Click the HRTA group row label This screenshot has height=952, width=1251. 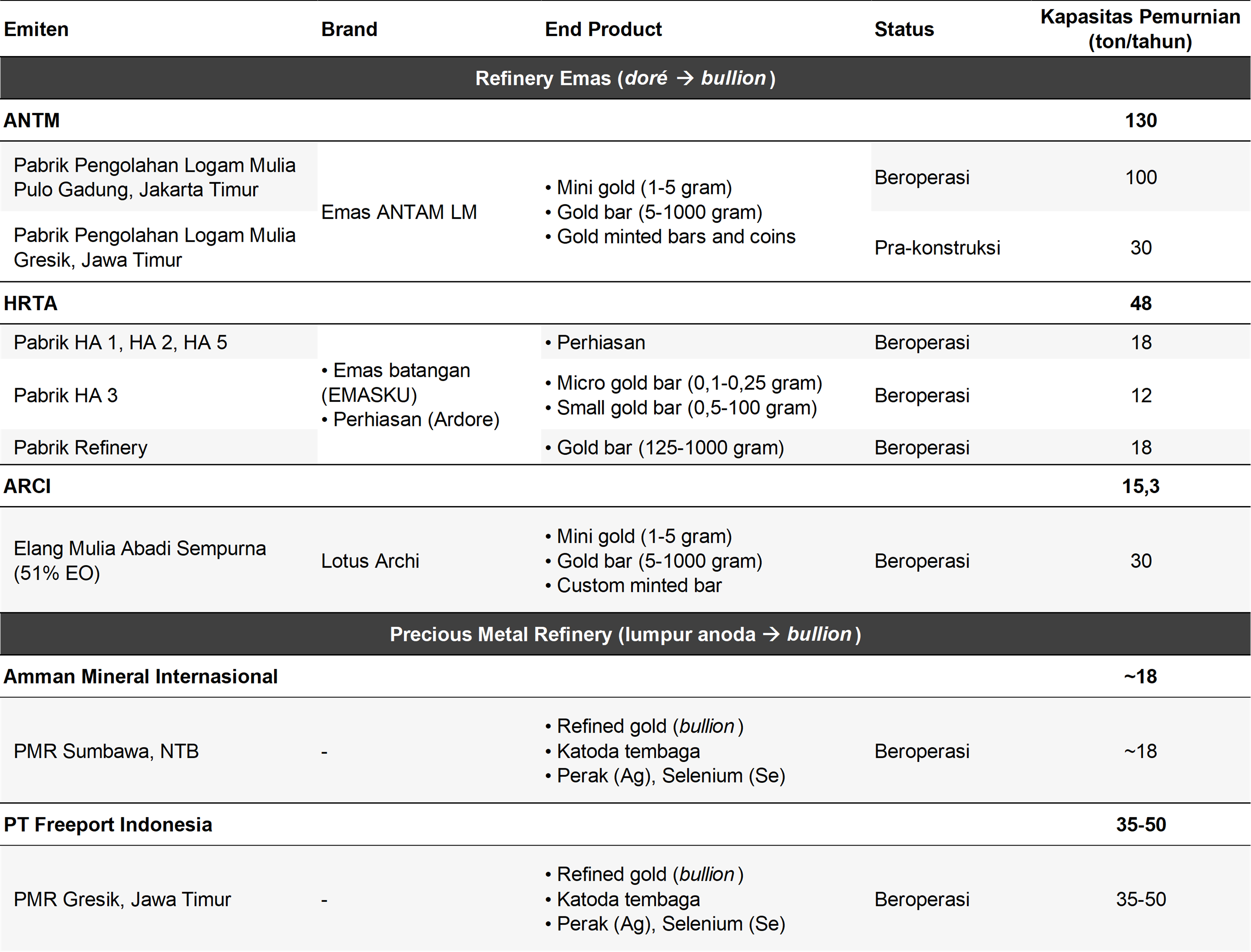(31, 304)
